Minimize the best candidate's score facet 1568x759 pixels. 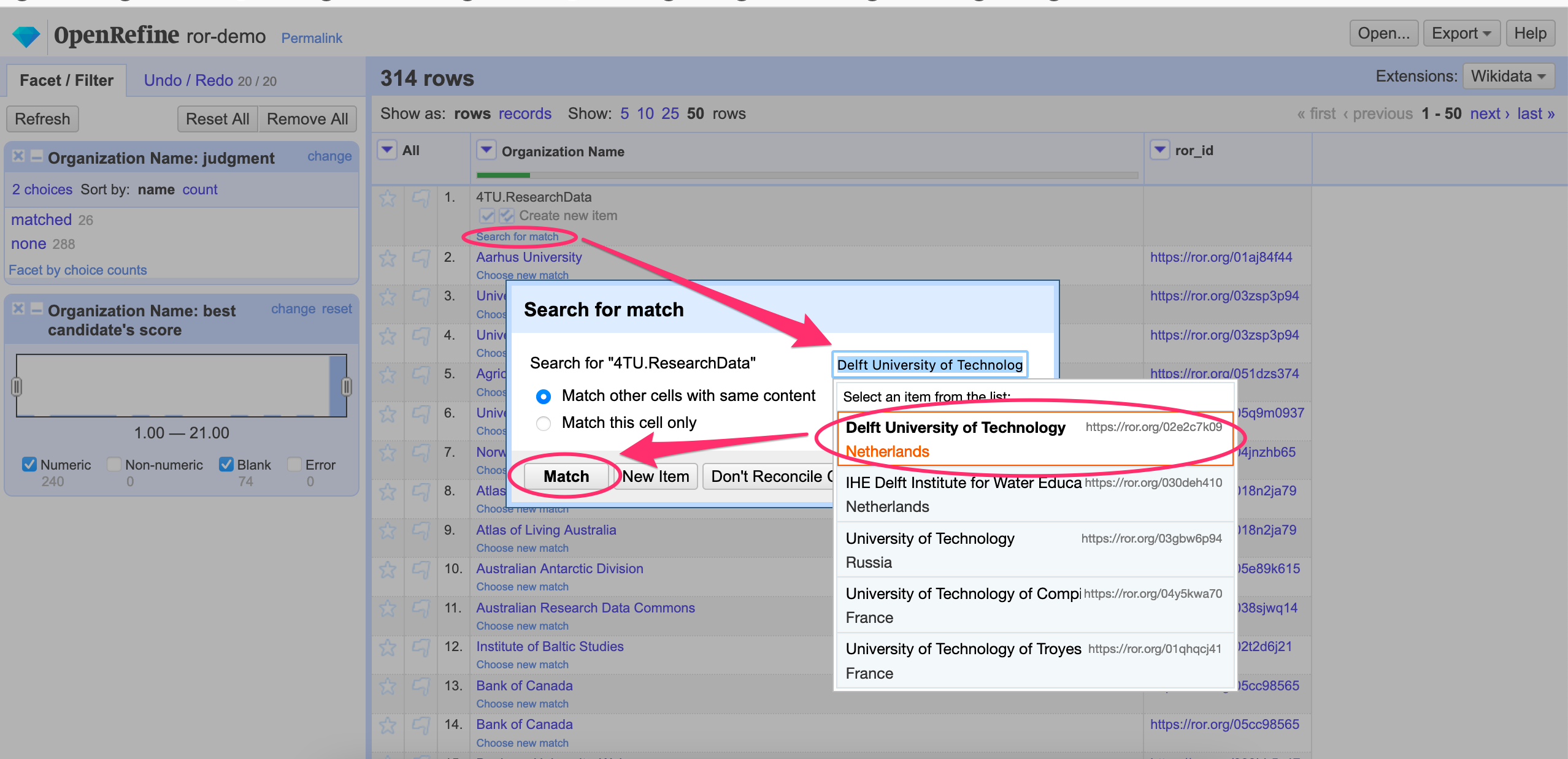tap(37, 308)
